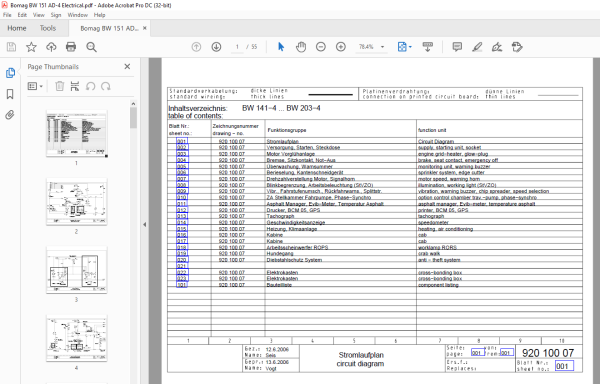The image size is (600, 384).
Task: Click the sheet no. 001 box bottom right
Action: pyautogui.click(x=564, y=366)
